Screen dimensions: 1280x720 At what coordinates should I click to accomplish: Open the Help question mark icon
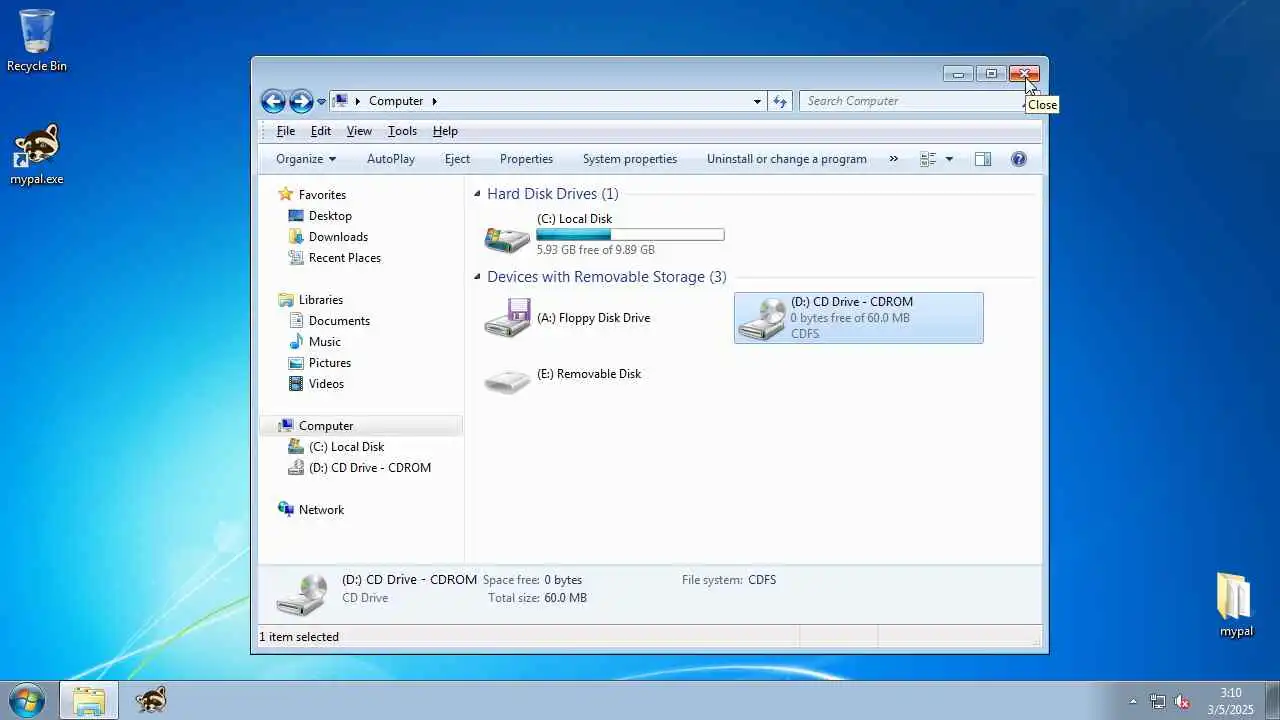pos(1019,159)
